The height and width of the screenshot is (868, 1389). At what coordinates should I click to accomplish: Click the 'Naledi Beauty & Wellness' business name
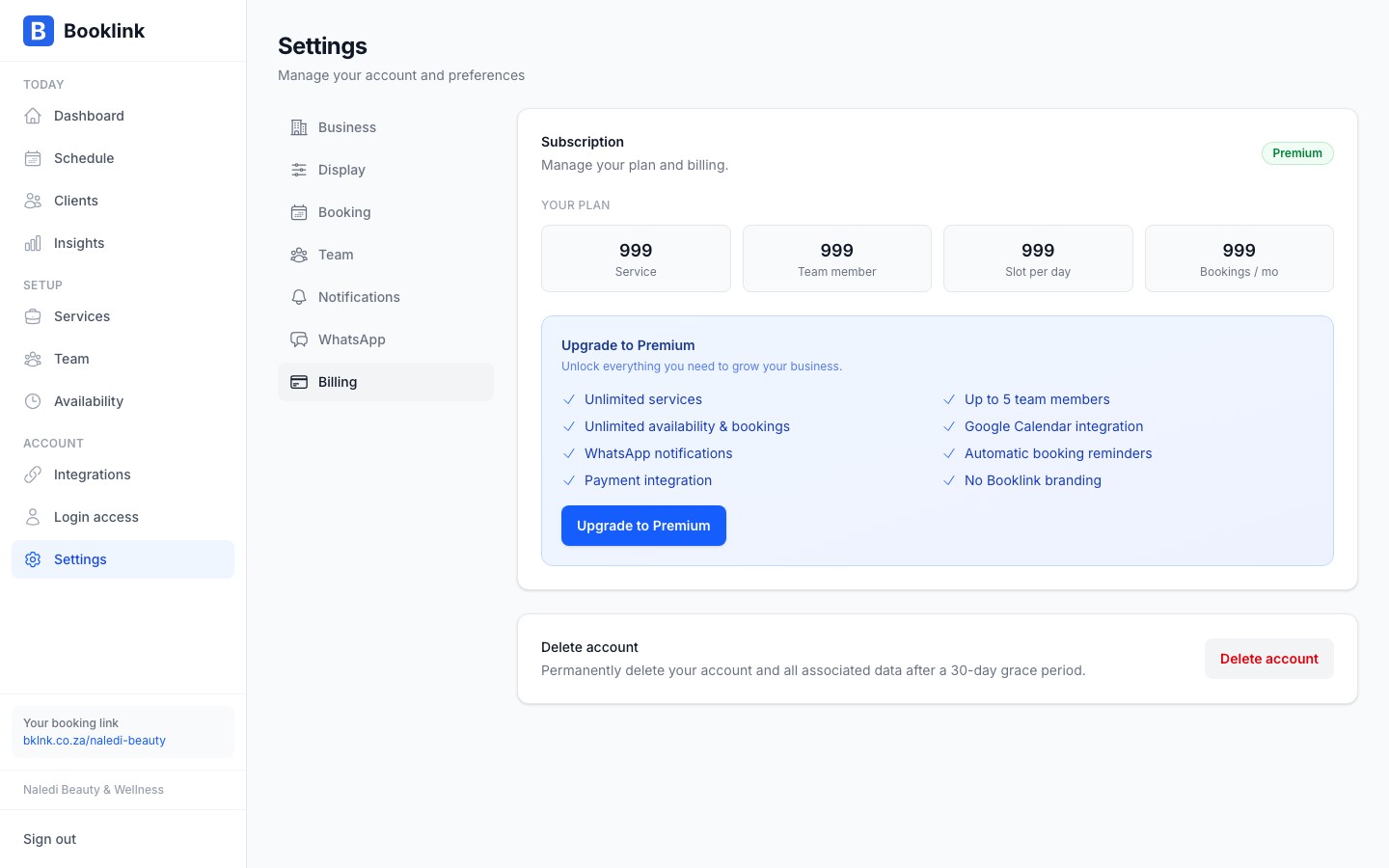(x=94, y=790)
